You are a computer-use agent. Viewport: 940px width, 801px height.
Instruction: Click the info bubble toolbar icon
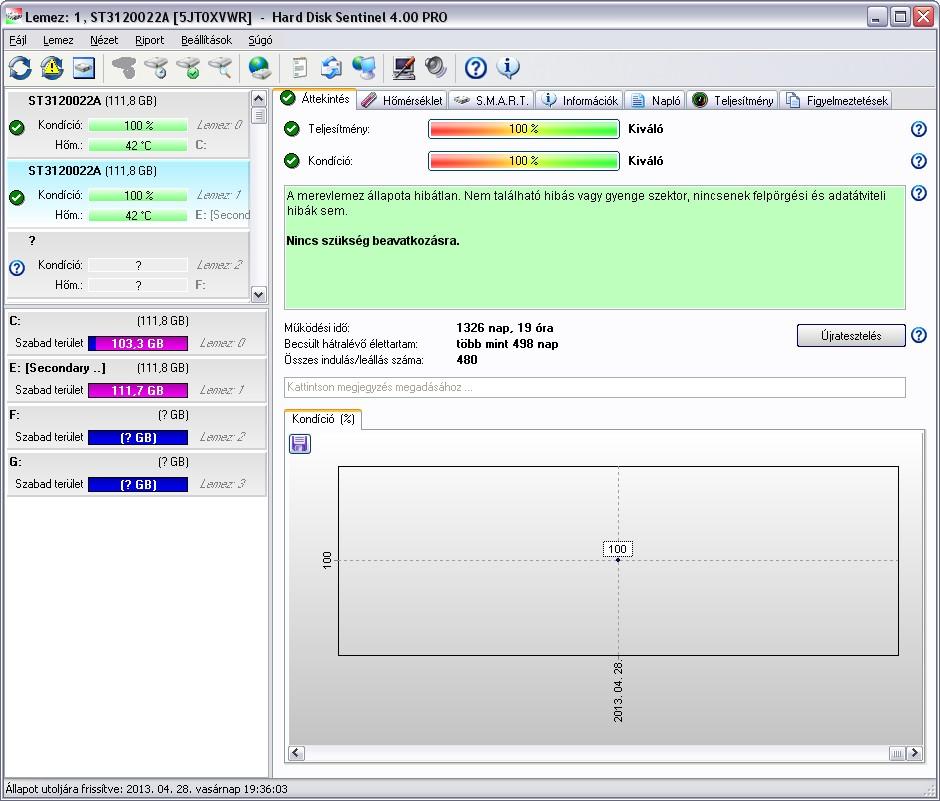(508, 68)
